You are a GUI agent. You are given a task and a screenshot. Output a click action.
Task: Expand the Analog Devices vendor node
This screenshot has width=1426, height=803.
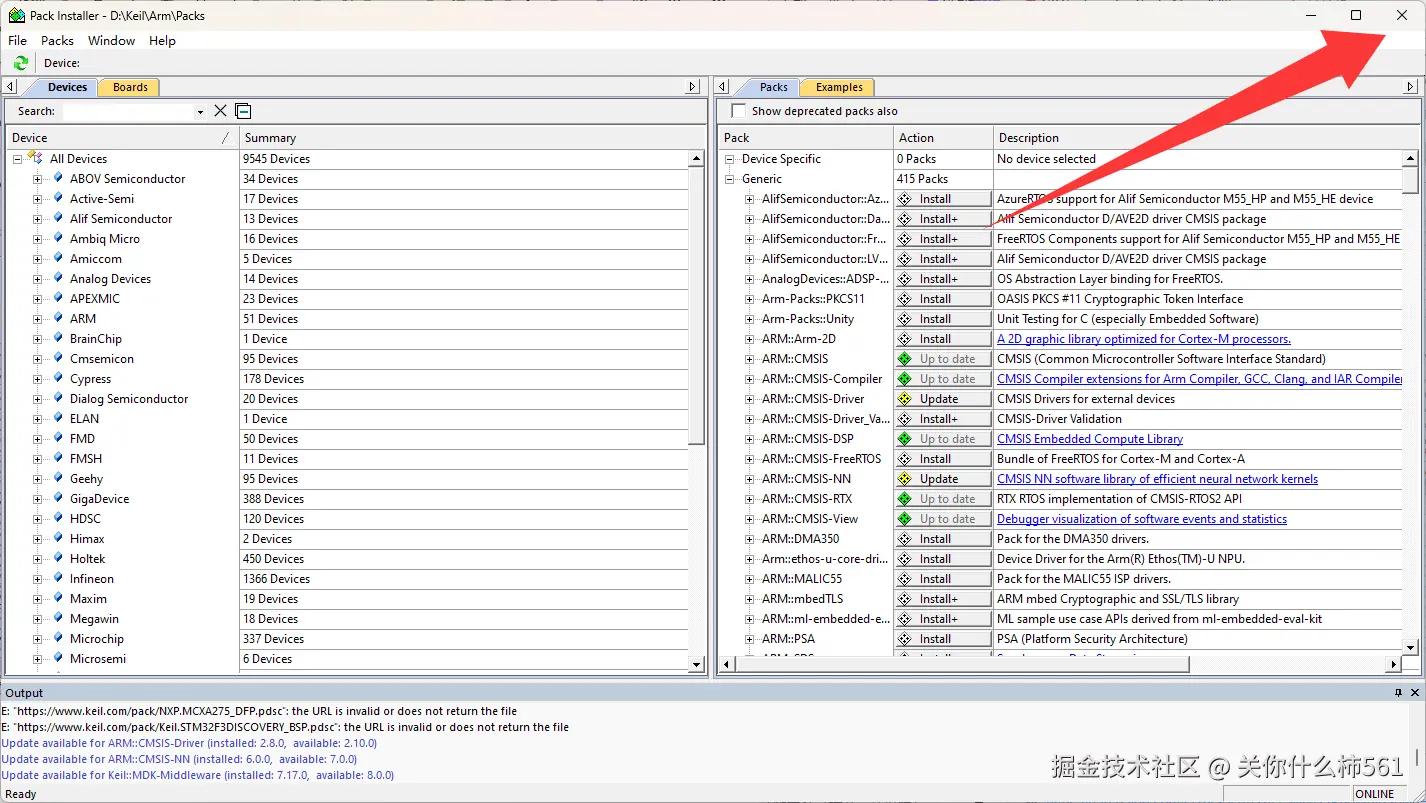37,279
